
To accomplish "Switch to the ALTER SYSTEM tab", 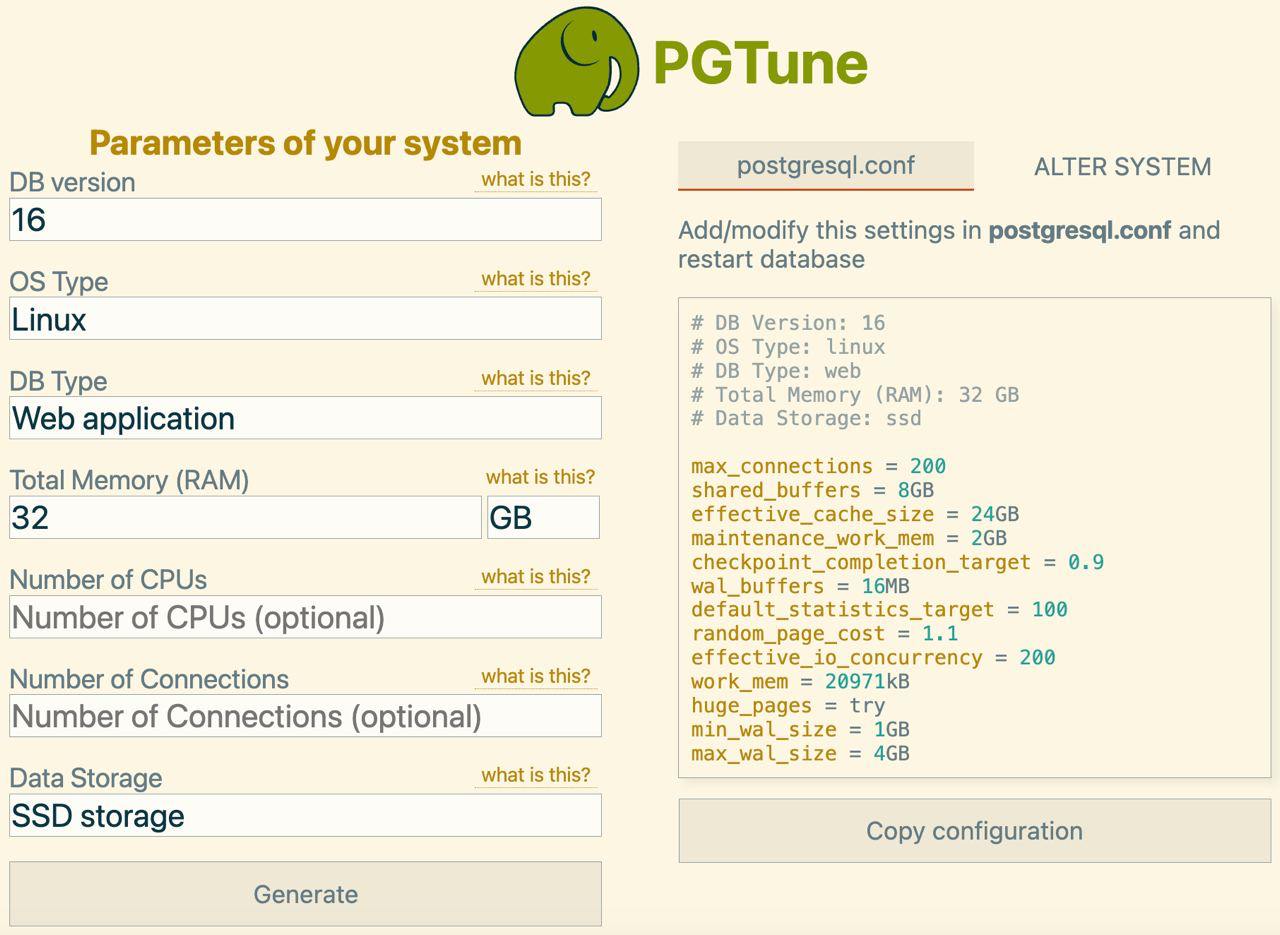I will pos(1122,167).
